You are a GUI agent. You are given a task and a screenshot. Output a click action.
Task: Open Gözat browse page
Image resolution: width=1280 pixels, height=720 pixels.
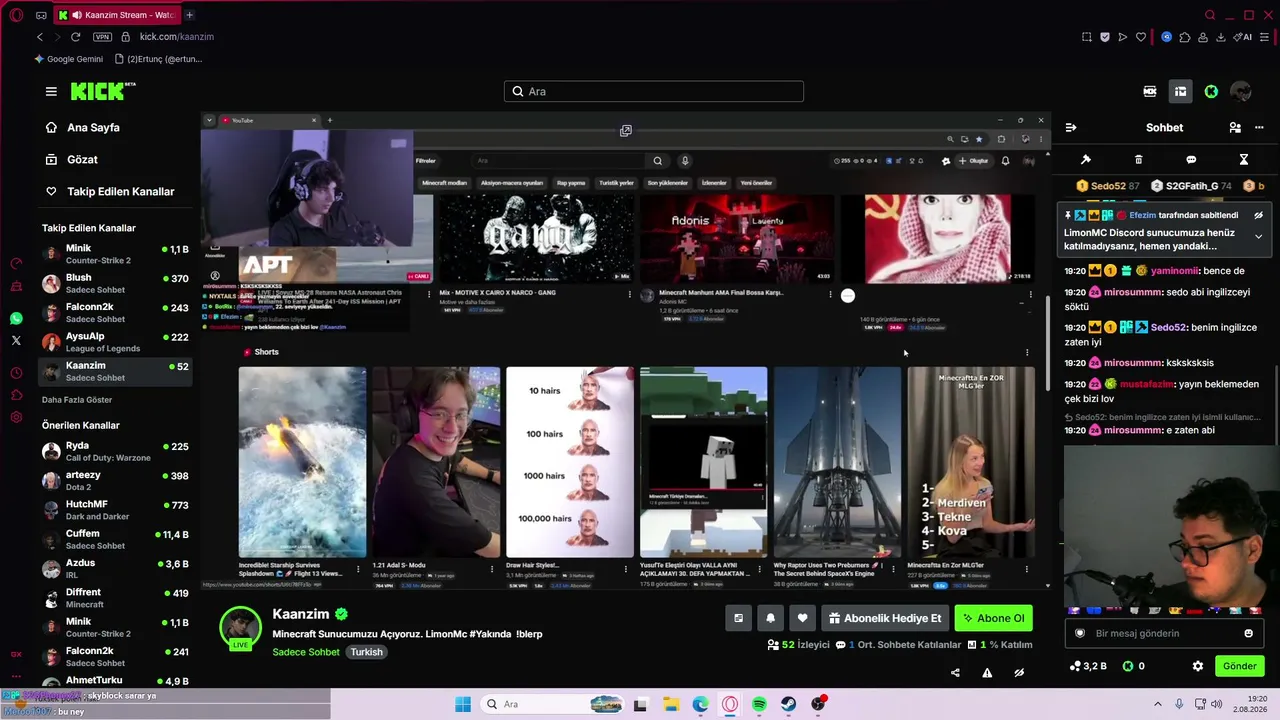(x=82, y=160)
